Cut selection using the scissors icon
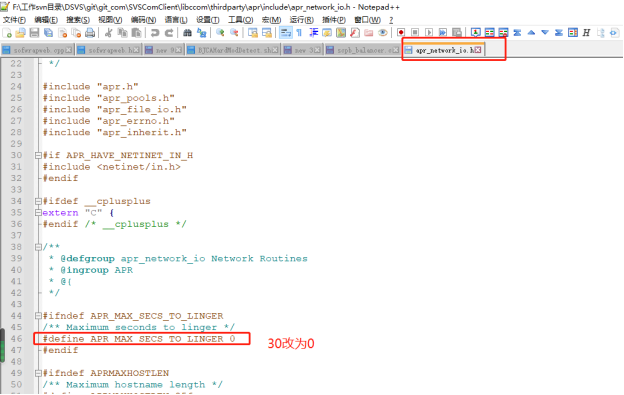Screen dimensions: 624x395 click(108, 33)
